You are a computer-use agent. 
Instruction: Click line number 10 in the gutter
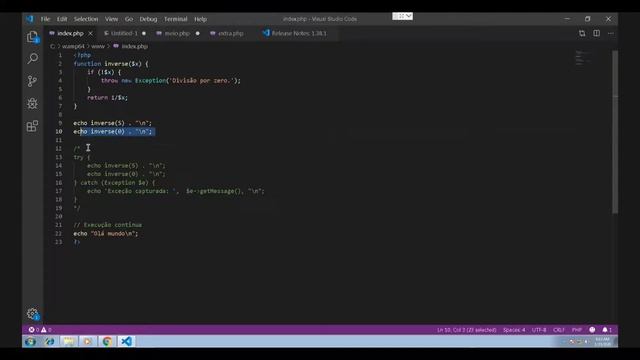coord(59,131)
